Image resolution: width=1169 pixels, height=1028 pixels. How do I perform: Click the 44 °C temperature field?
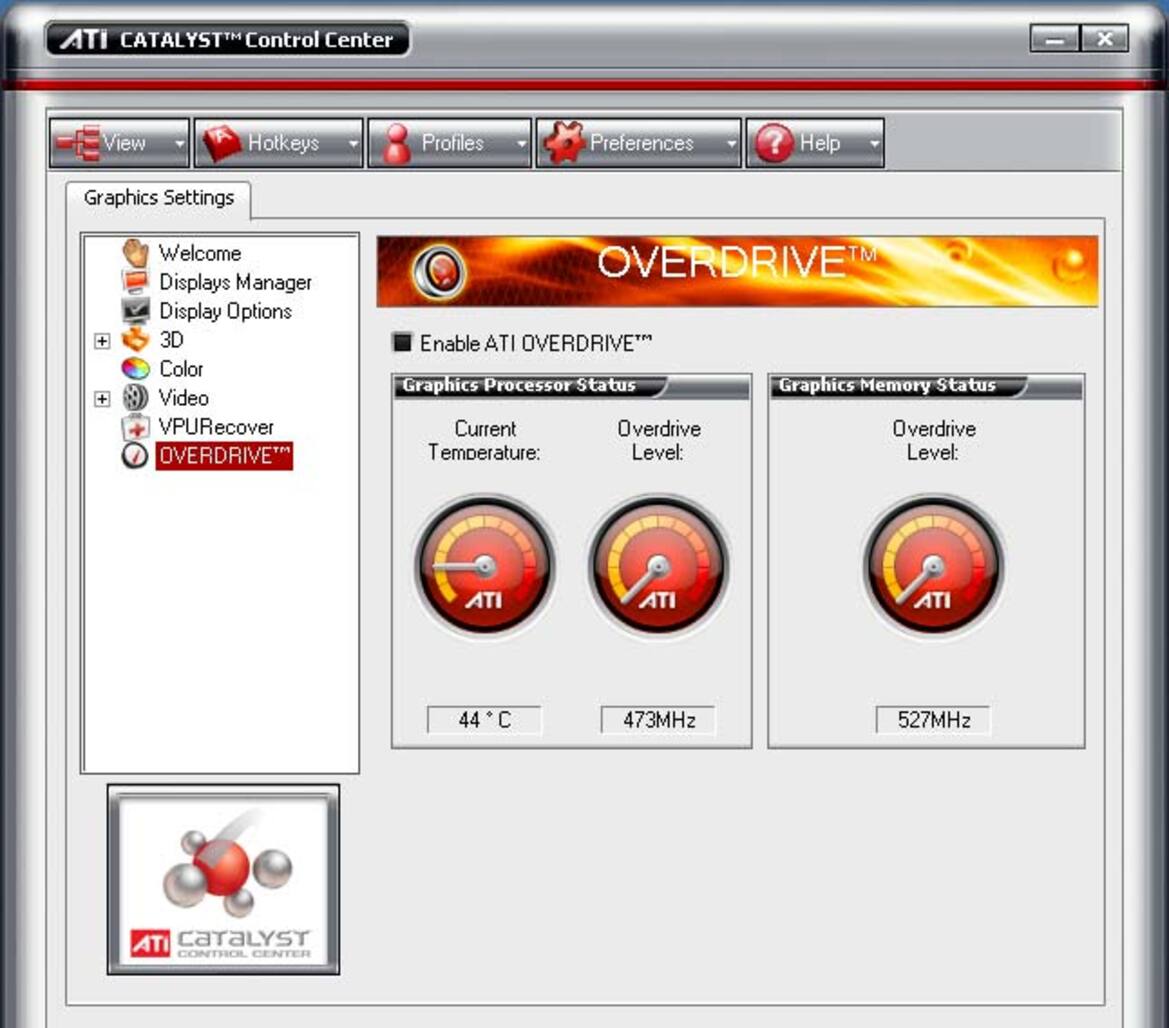(485, 719)
